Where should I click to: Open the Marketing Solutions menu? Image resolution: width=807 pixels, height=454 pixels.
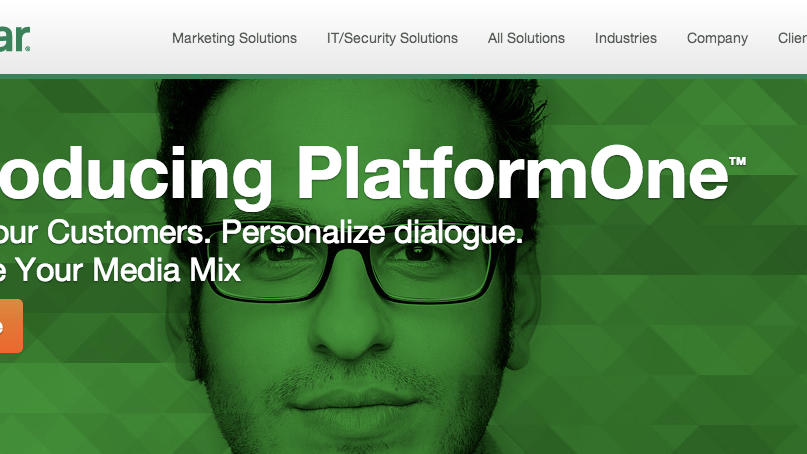click(x=234, y=38)
